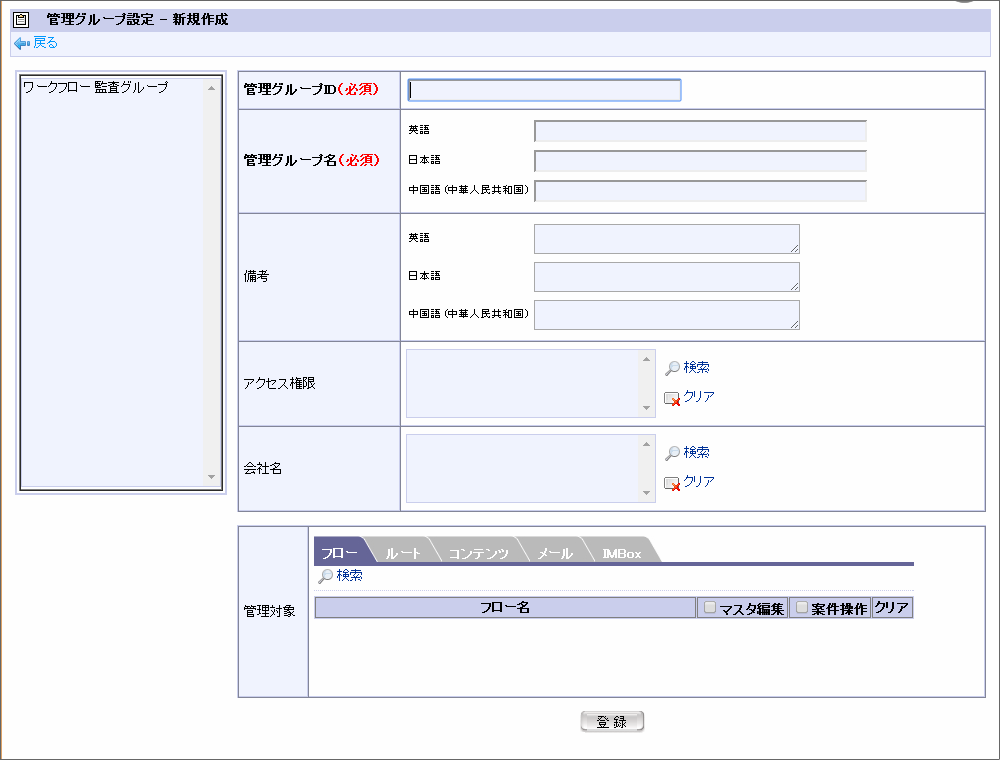The width and height of the screenshot is (1000, 760).
Task: Toggle the 案件操作 checkbox
Action: point(802,607)
